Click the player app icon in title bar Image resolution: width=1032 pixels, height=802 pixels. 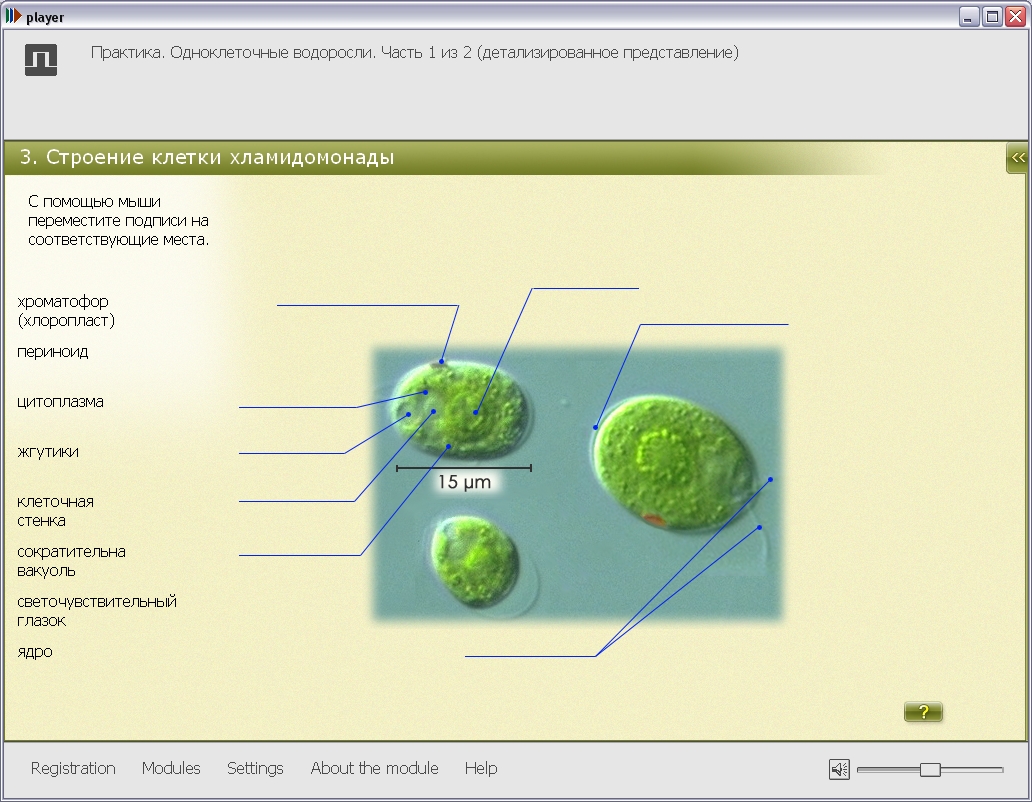[13, 17]
